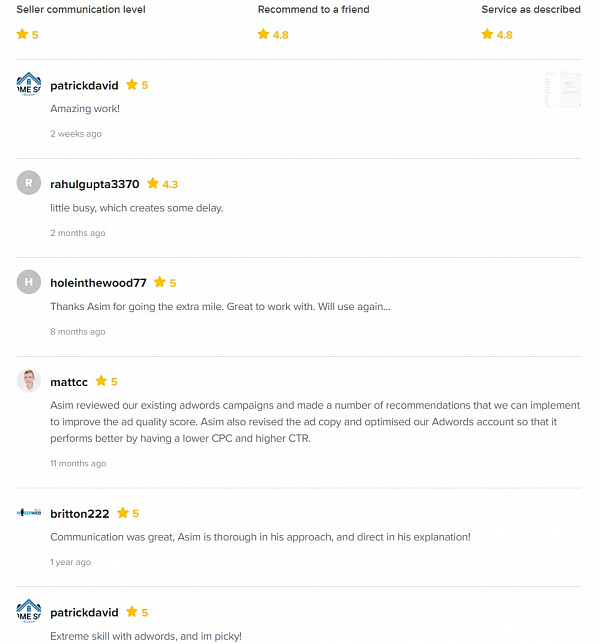Click patrickdavid's avatar on the Amazing work review
The width and height of the screenshot is (600, 644).
(x=29, y=85)
